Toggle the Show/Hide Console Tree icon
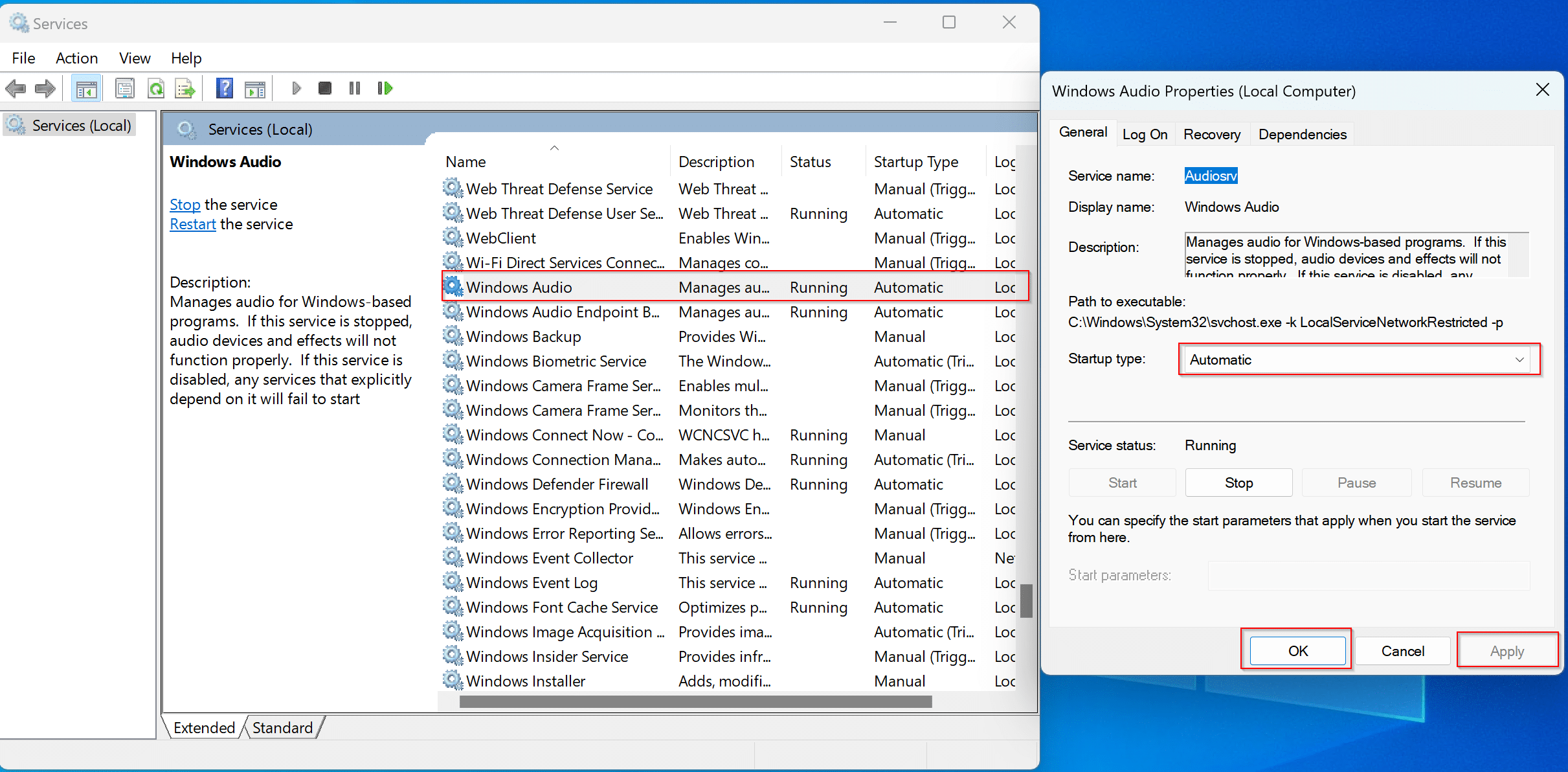This screenshot has width=1568, height=772. 86,89
